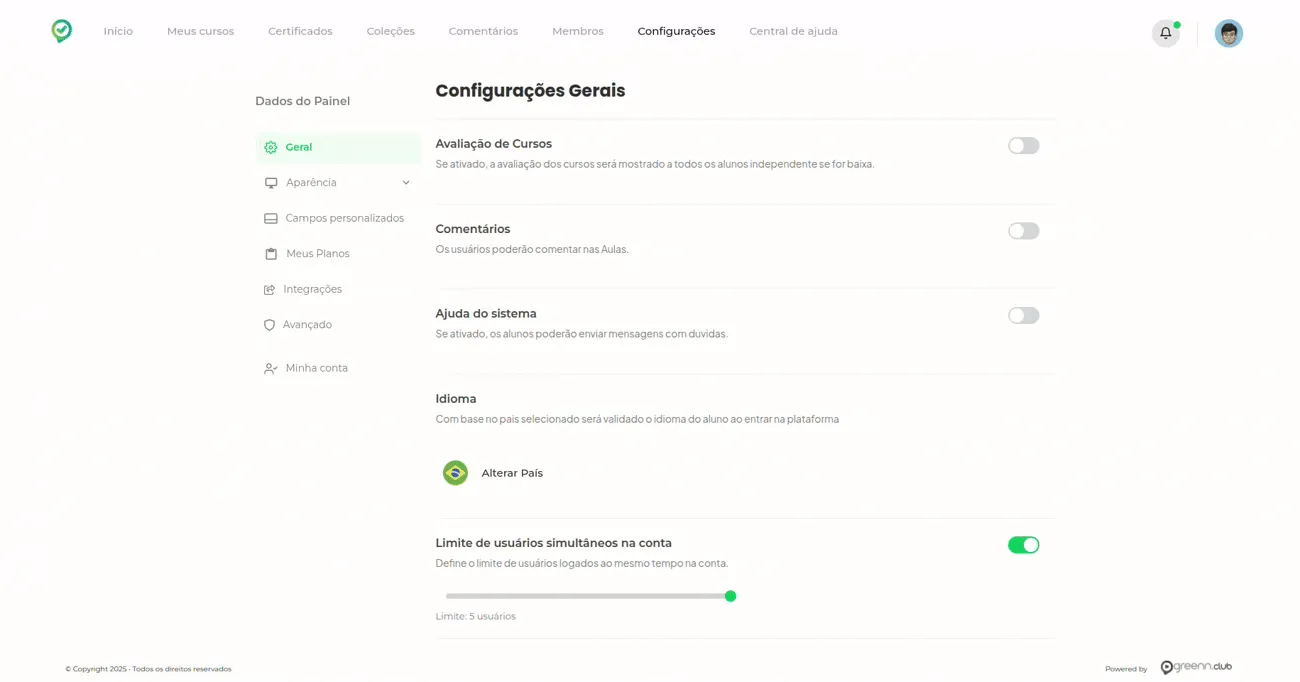The image size is (1300, 682).
Task: Turn on the Comentários switch
Action: click(x=1024, y=231)
